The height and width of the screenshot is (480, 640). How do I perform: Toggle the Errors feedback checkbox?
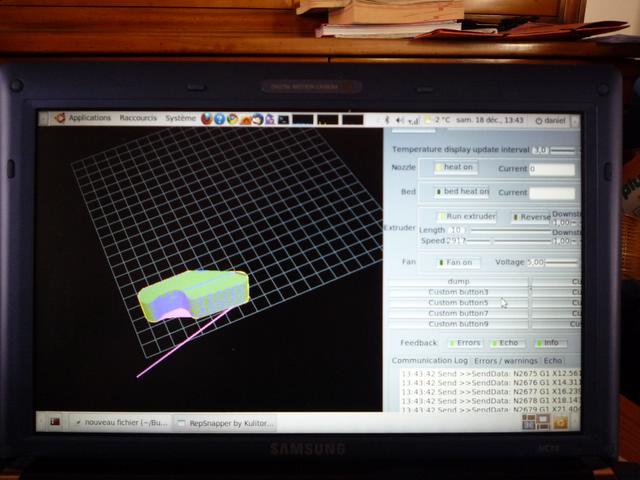tap(464, 342)
